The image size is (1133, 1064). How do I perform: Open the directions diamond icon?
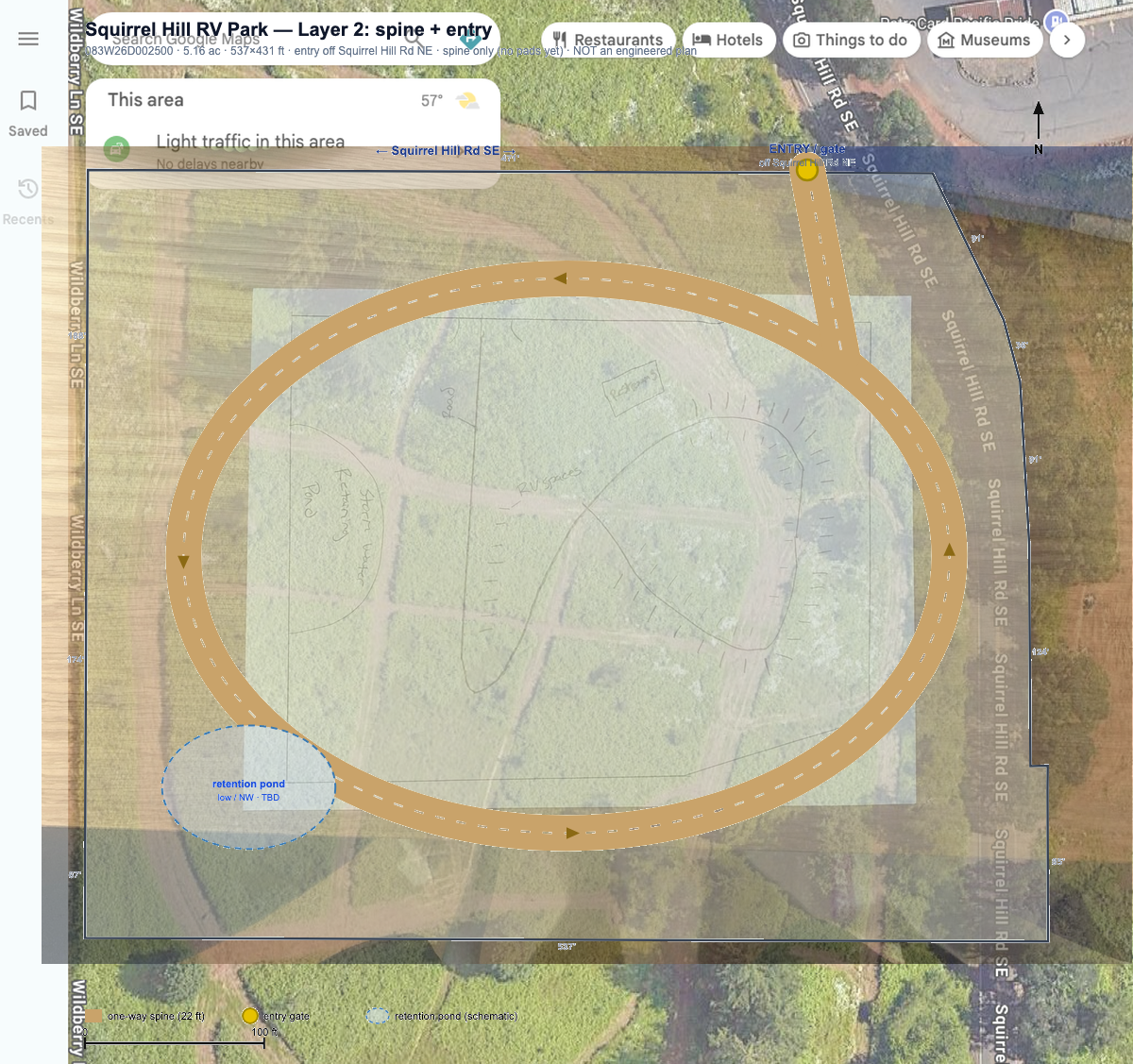tap(469, 39)
